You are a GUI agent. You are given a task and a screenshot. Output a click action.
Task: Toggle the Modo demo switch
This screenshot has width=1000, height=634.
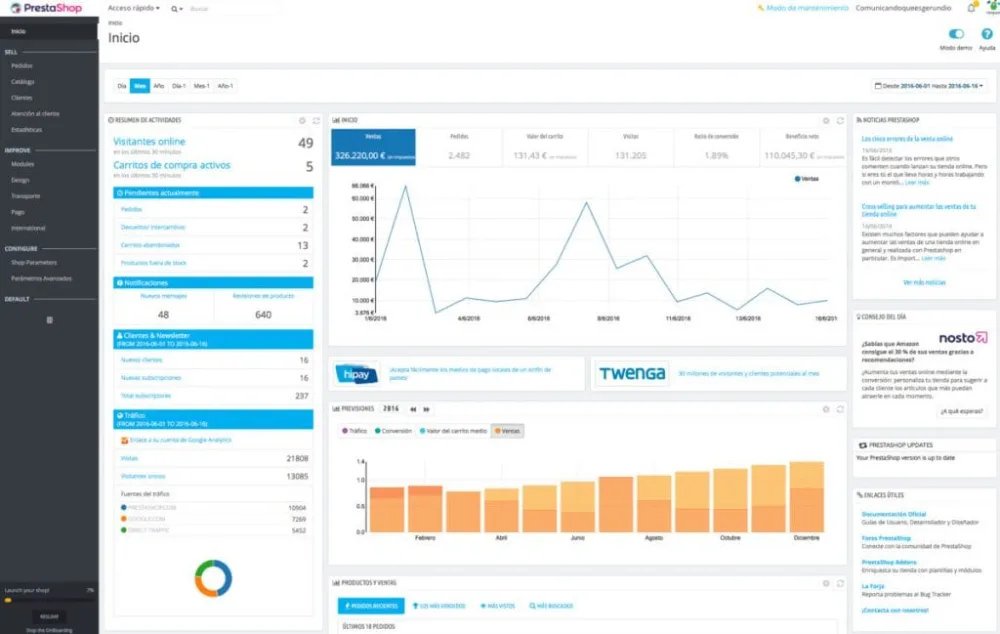955,34
